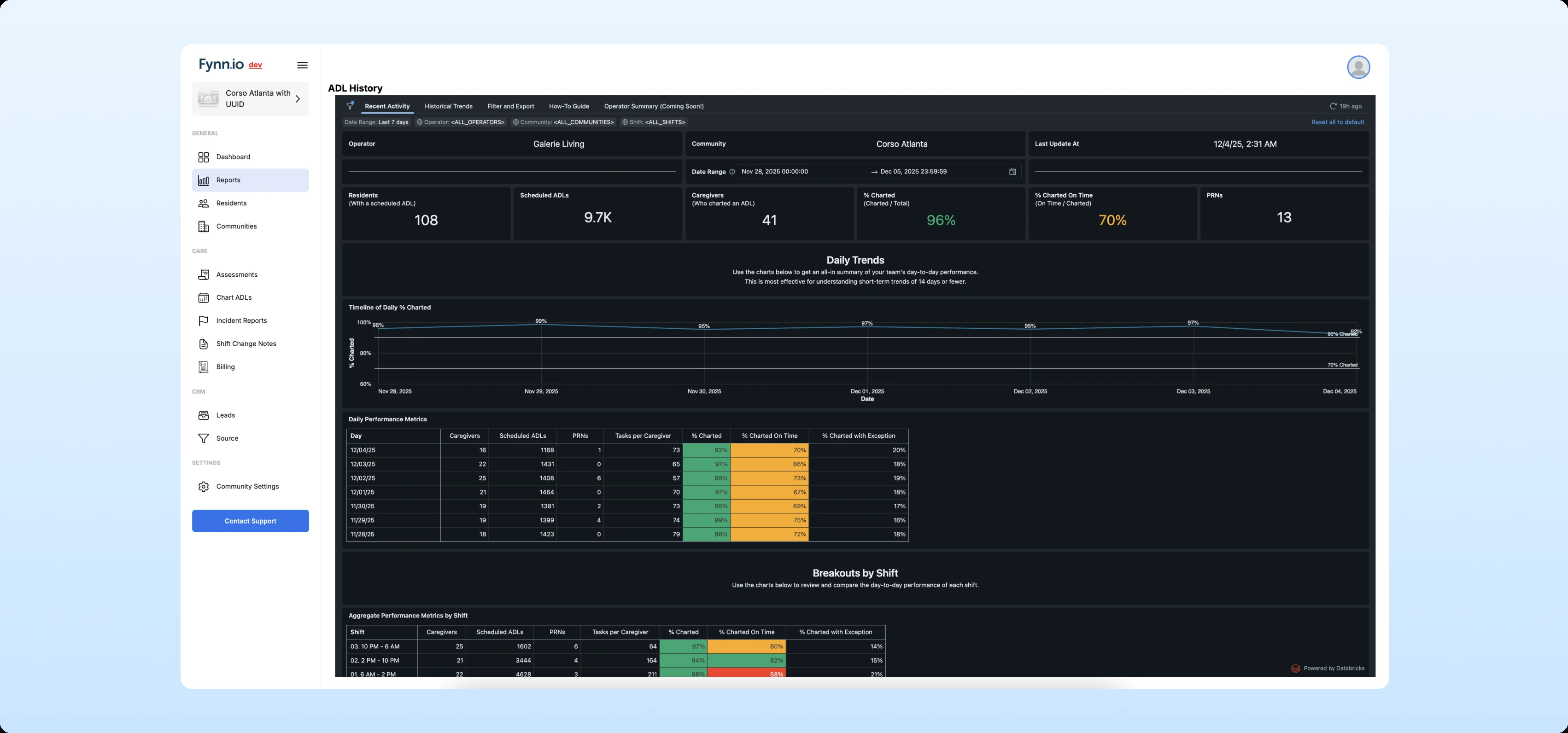Click the filter funnel icon in dashboard
This screenshot has height=733, width=1568.
(x=350, y=106)
